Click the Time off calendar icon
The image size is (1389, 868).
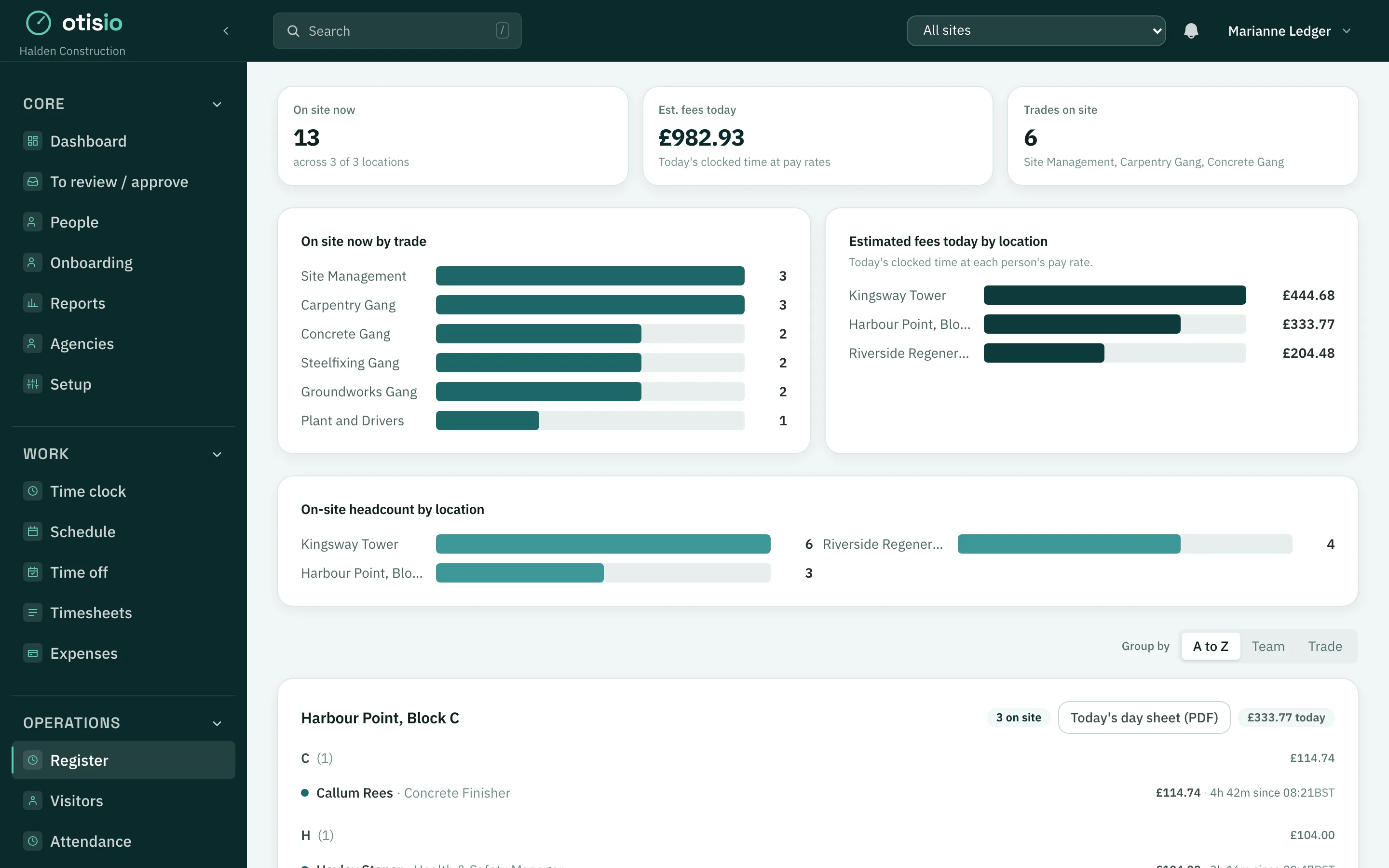(33, 572)
